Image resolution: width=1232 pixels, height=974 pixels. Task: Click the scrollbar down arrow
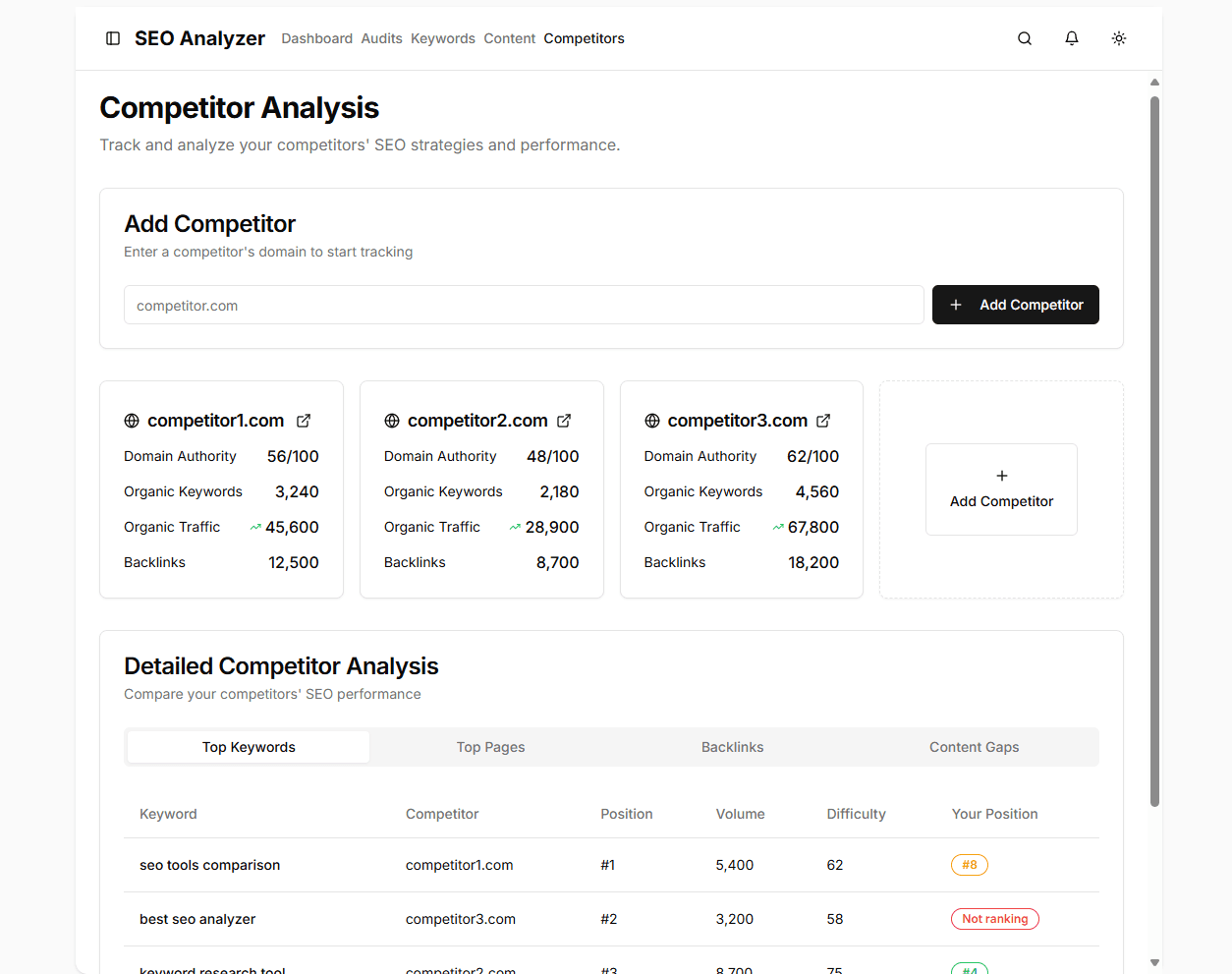click(1154, 963)
